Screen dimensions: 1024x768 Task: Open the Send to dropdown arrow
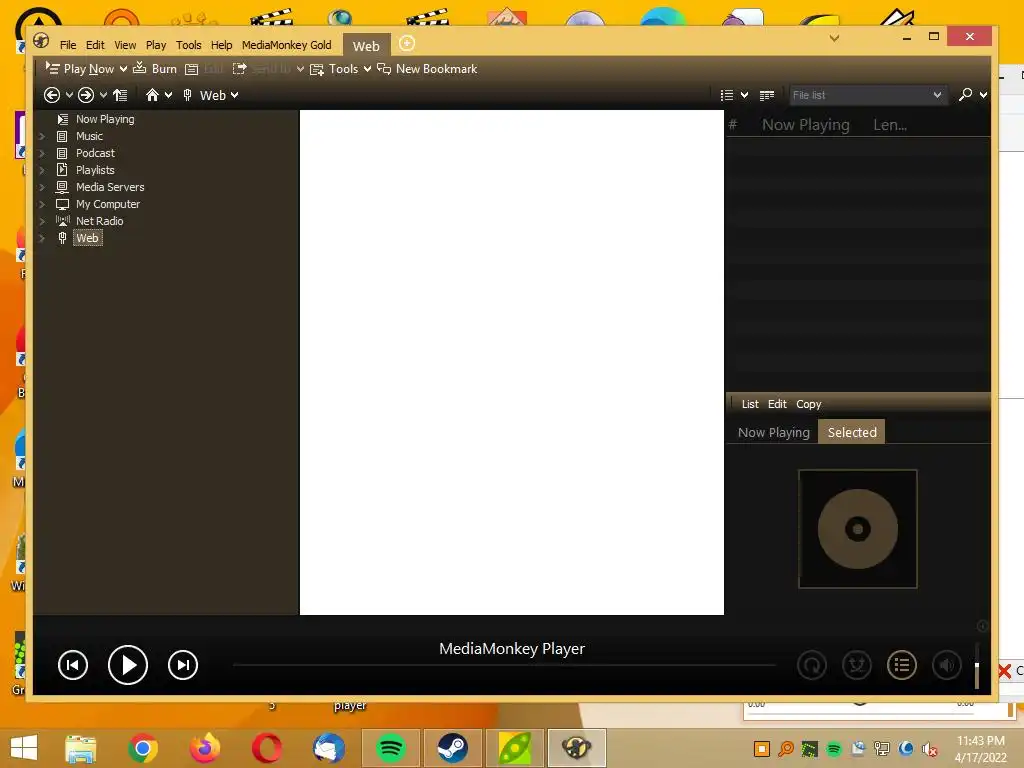(300, 69)
